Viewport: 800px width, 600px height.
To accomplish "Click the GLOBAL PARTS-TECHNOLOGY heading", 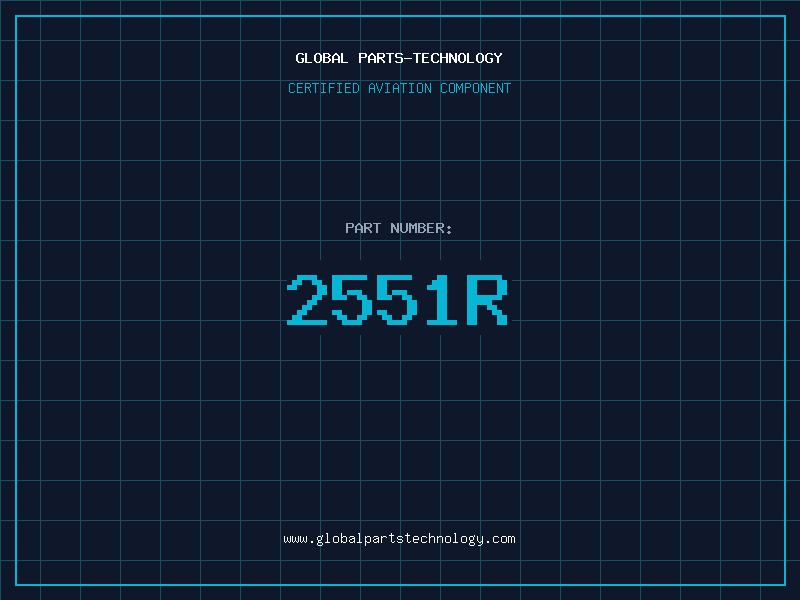I will point(399,58).
